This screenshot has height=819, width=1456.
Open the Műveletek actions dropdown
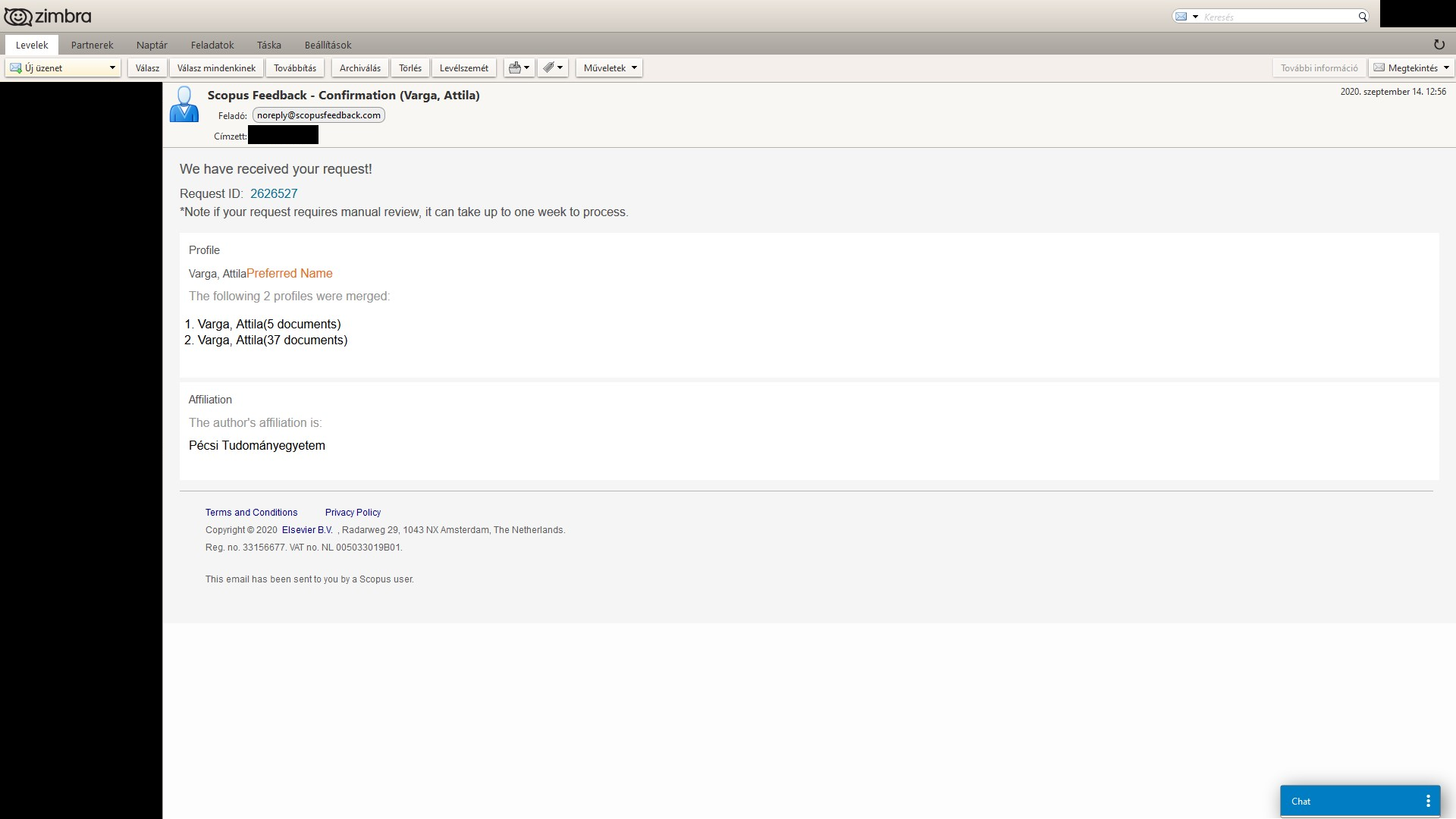coord(609,67)
